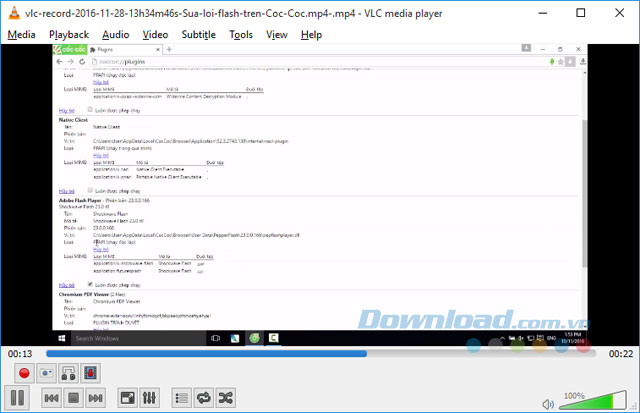Click the disable link below Native Client section
This screenshot has height=413, width=640.
click(x=67, y=191)
